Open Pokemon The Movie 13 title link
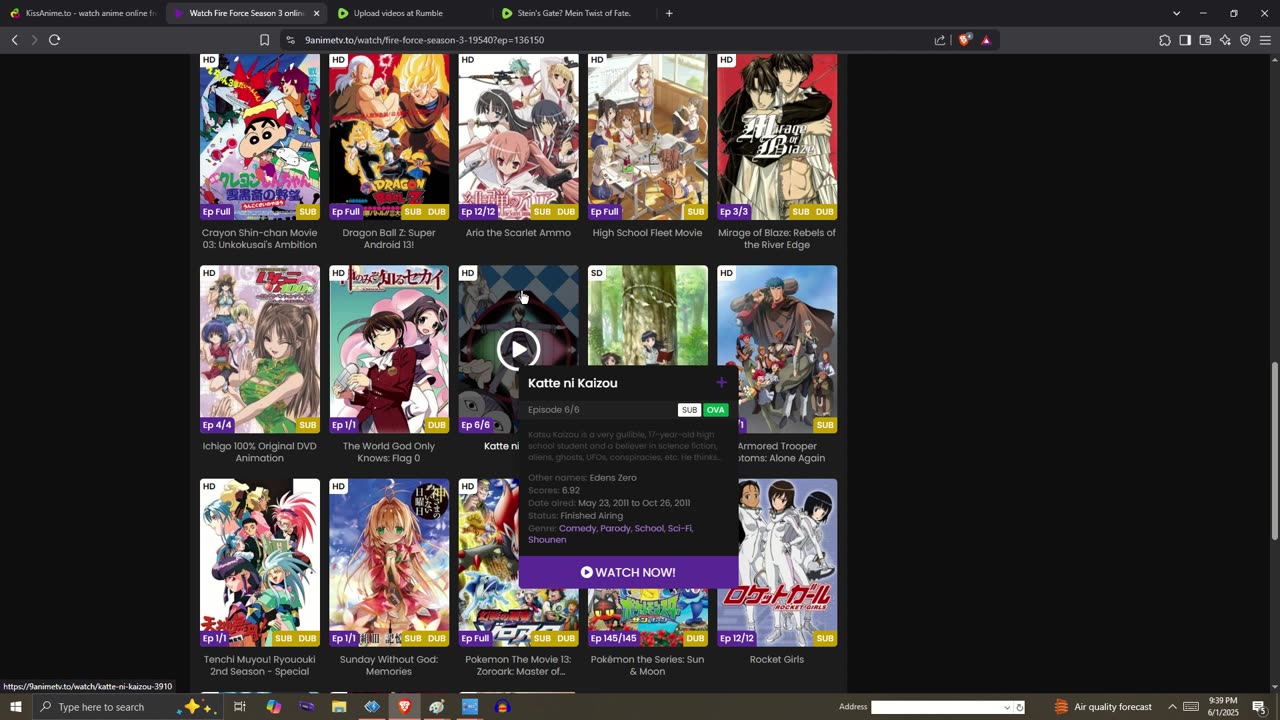The width and height of the screenshot is (1280, 720). pos(518,665)
